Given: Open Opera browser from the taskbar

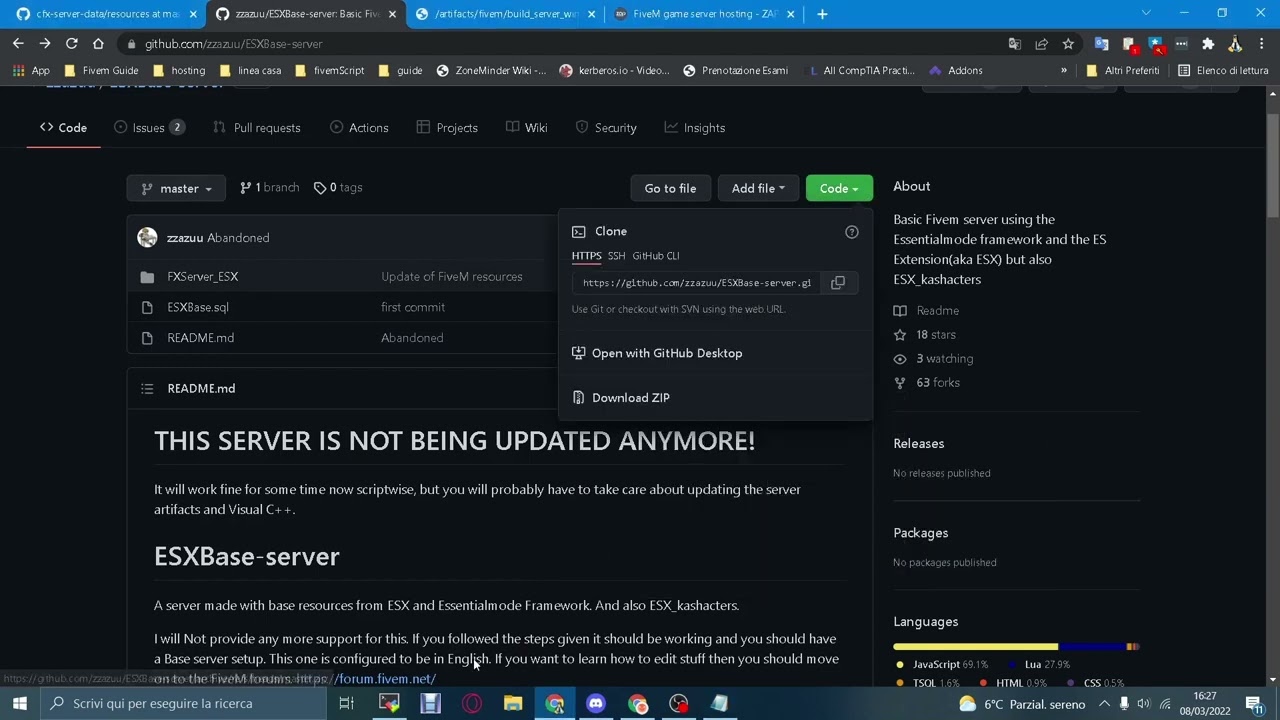Looking at the screenshot, I should [472, 703].
